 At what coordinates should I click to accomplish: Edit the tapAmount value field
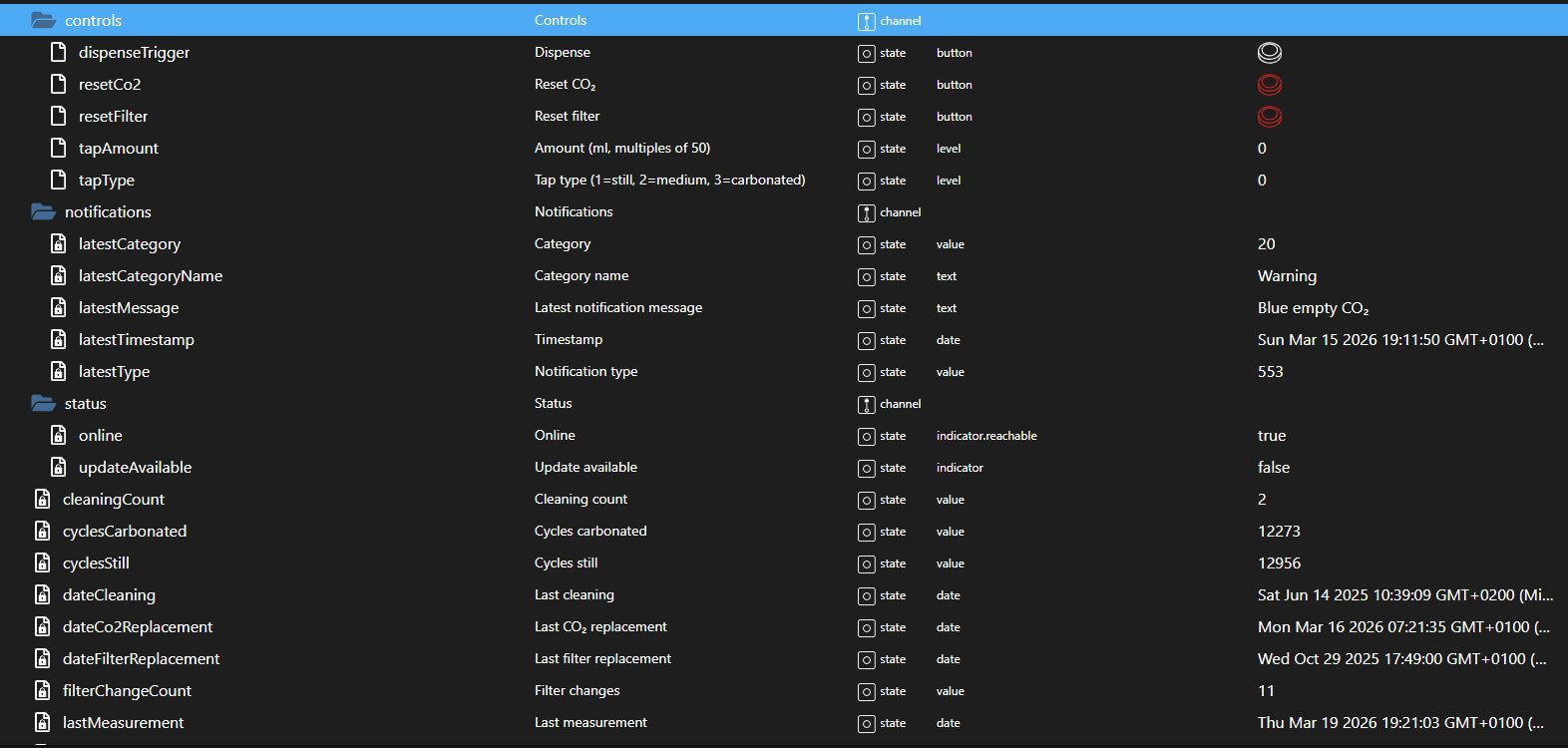1262,149
